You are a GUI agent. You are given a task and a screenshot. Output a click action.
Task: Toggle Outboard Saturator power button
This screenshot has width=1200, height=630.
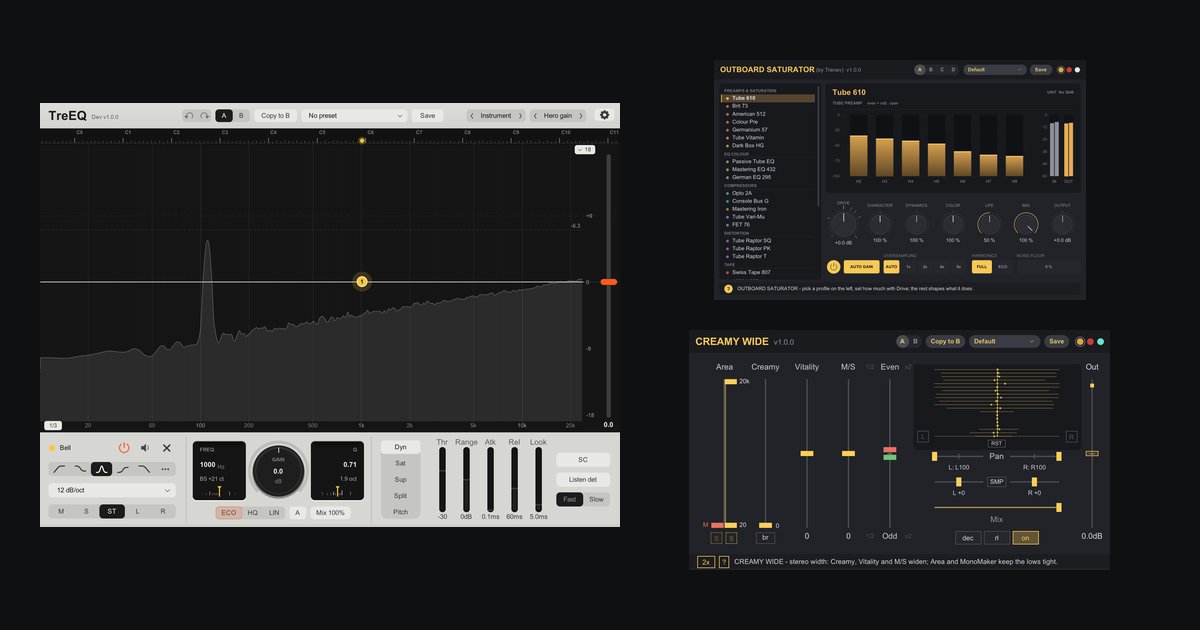coord(834,267)
